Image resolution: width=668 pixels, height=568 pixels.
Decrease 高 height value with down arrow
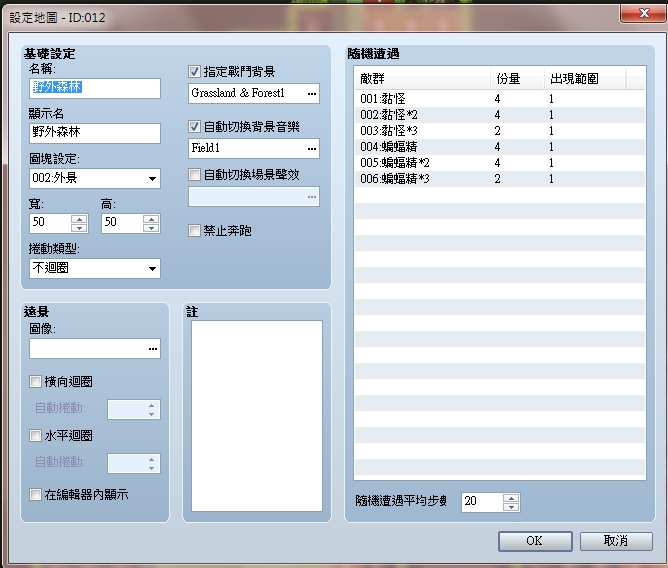click(151, 228)
